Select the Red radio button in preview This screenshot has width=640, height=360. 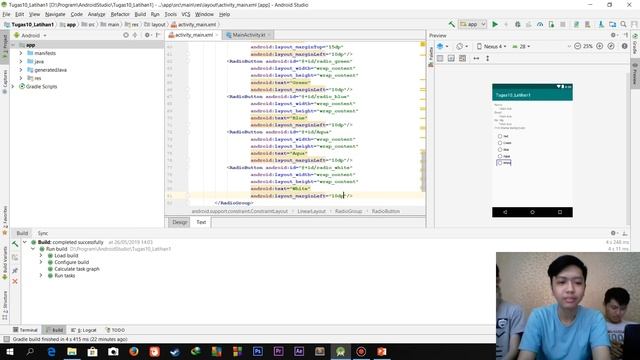tap(500, 136)
